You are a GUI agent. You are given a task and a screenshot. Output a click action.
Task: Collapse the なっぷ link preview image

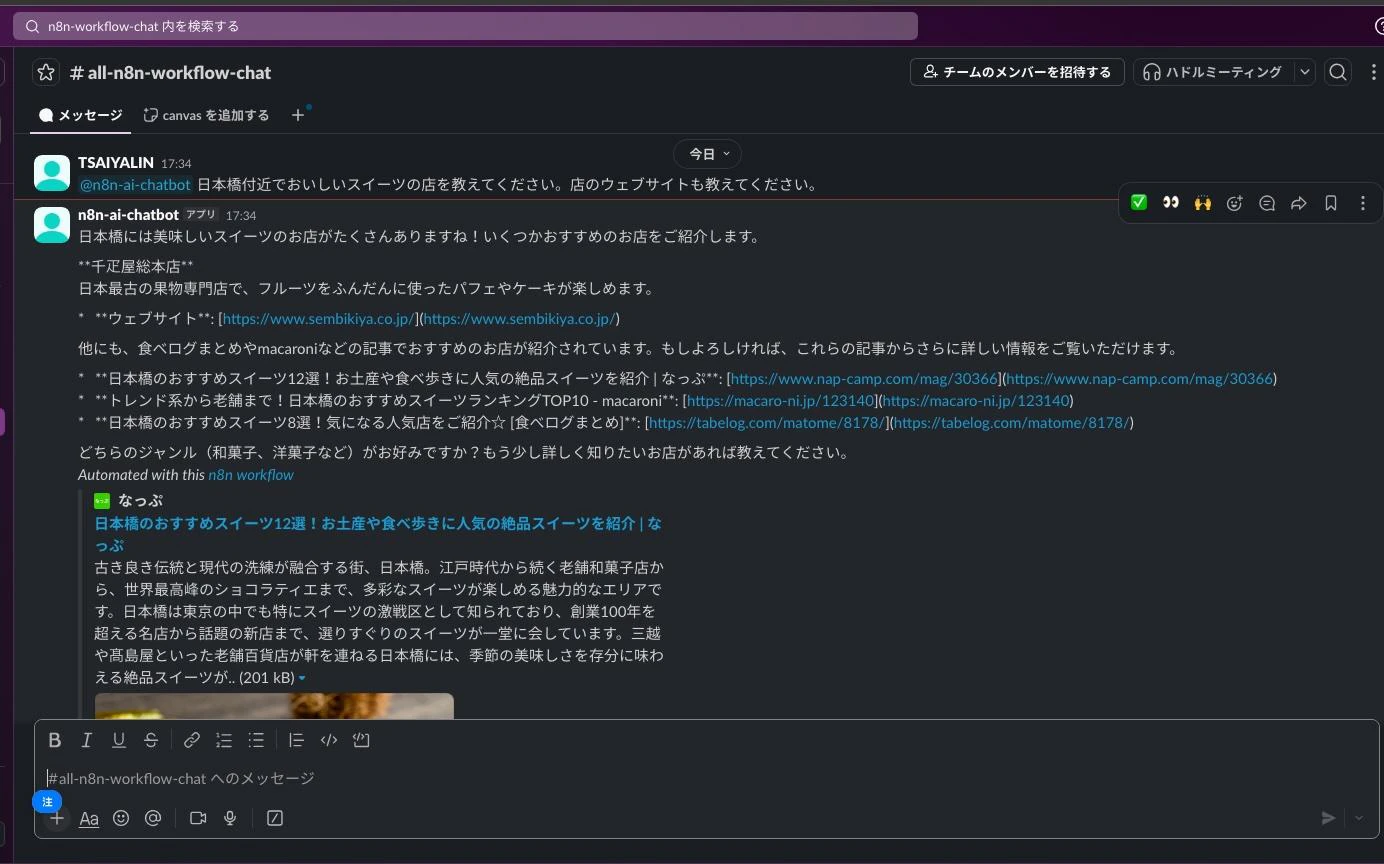[x=302, y=679]
